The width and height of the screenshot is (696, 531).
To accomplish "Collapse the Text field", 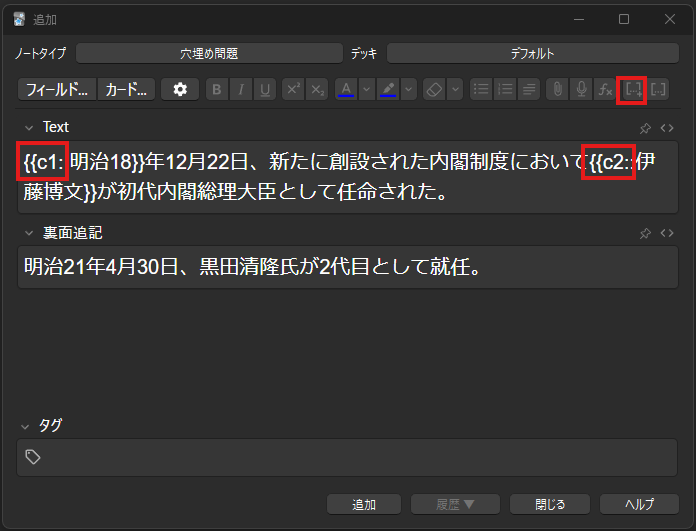I will click(29, 128).
